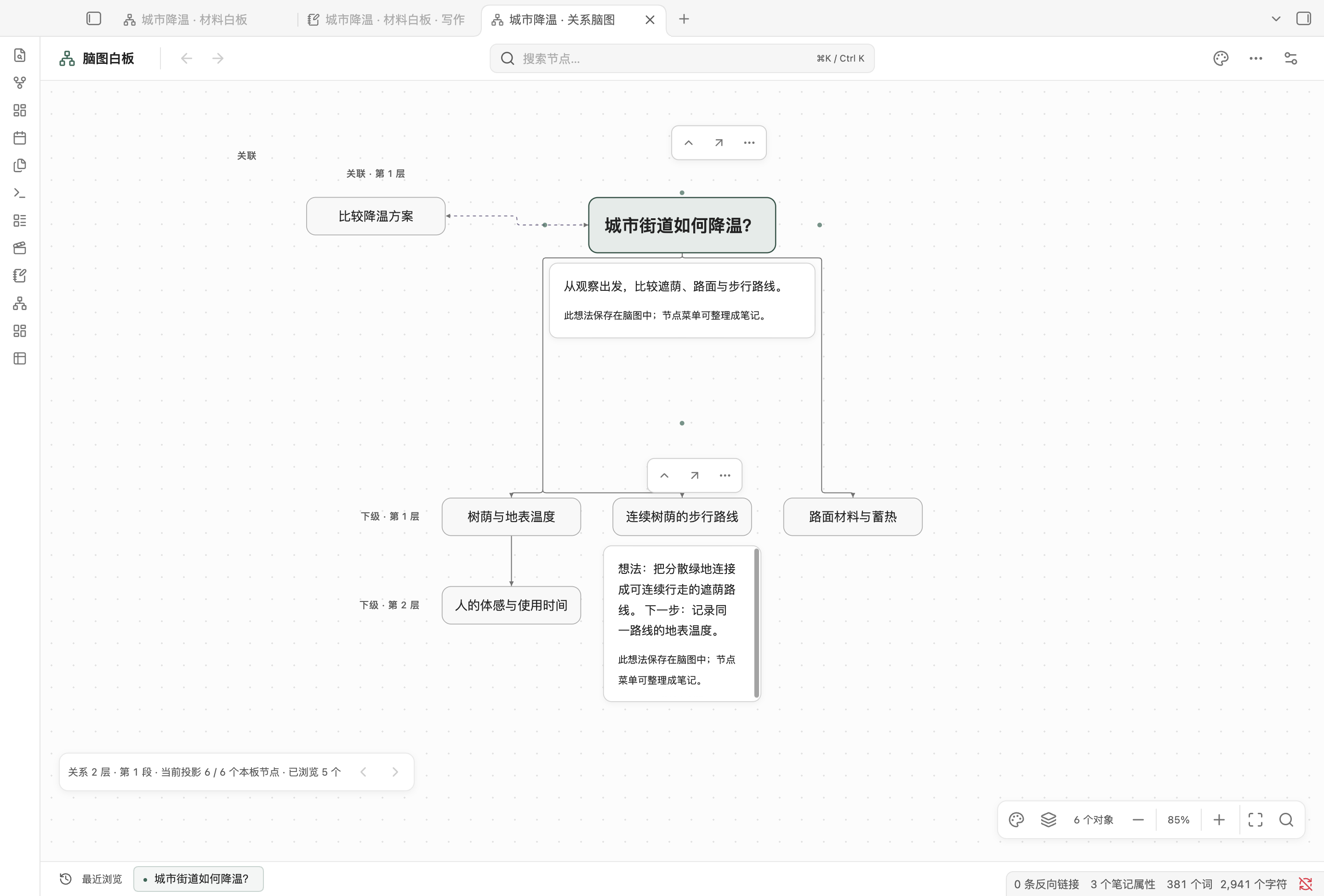Select the 城市降温 · 关系脑图 tab

pos(562,19)
